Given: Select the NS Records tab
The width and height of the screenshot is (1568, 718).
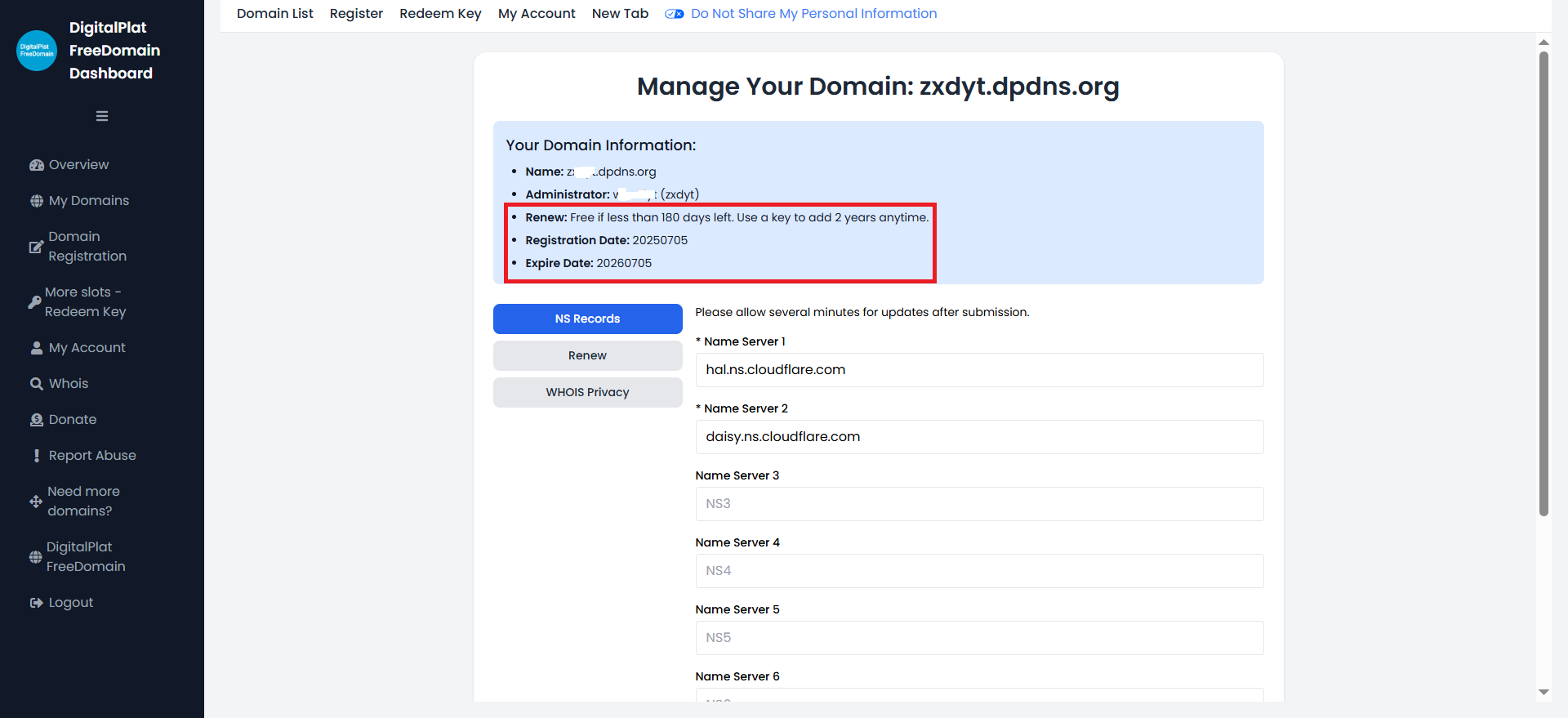Looking at the screenshot, I should point(587,319).
